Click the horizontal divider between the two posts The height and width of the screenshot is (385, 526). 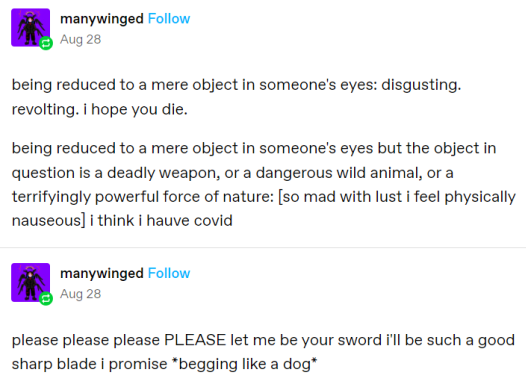(x=263, y=248)
